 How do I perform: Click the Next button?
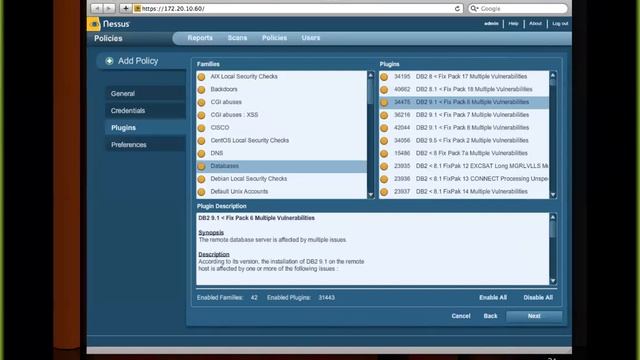click(534, 316)
